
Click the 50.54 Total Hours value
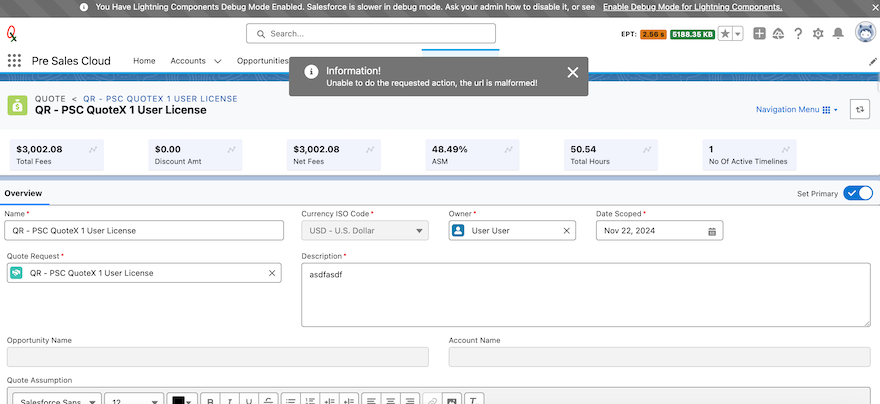[x=583, y=149]
